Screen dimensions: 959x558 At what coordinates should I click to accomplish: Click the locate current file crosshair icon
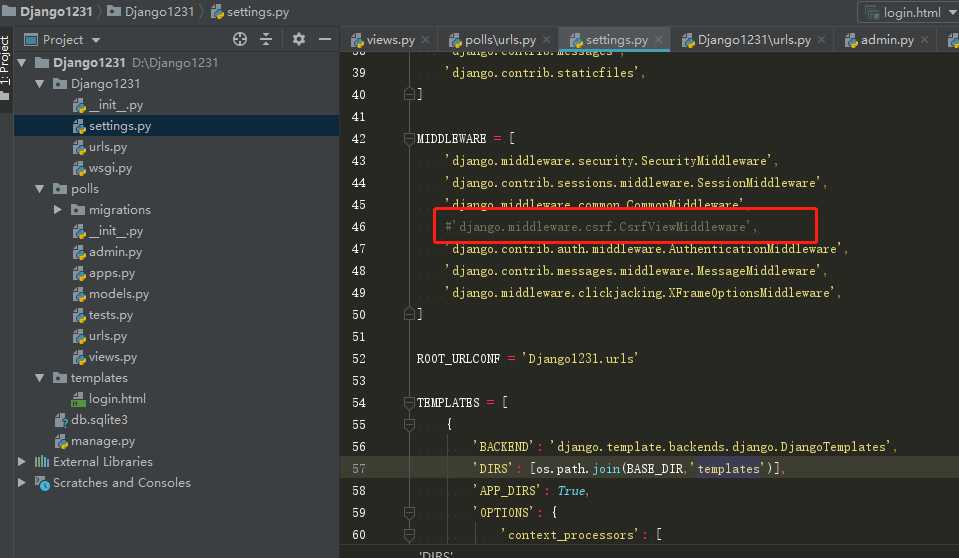pos(240,40)
